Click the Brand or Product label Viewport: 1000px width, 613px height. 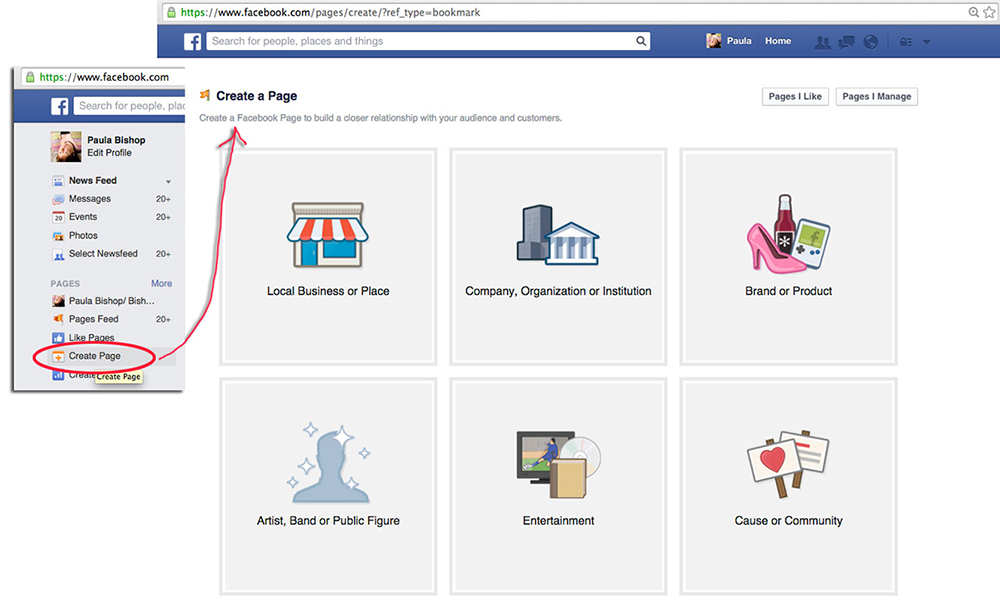pos(788,291)
